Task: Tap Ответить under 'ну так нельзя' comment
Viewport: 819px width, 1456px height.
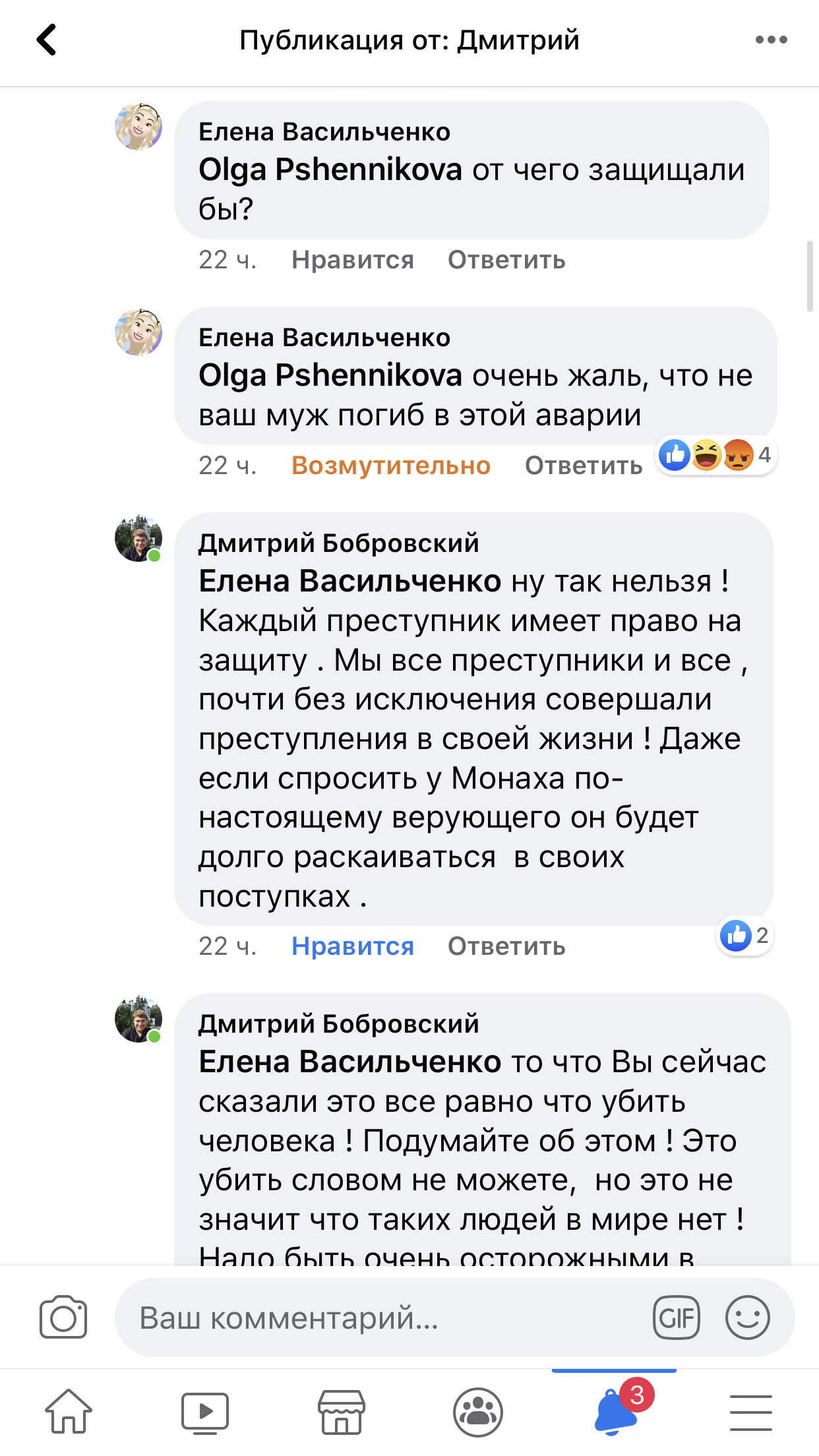Action: coord(506,946)
